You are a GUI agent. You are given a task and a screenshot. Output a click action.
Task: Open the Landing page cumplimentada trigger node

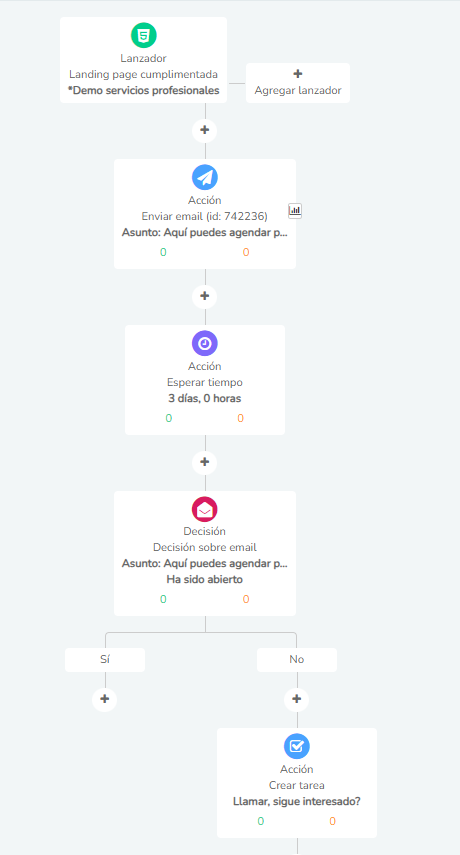(x=143, y=60)
